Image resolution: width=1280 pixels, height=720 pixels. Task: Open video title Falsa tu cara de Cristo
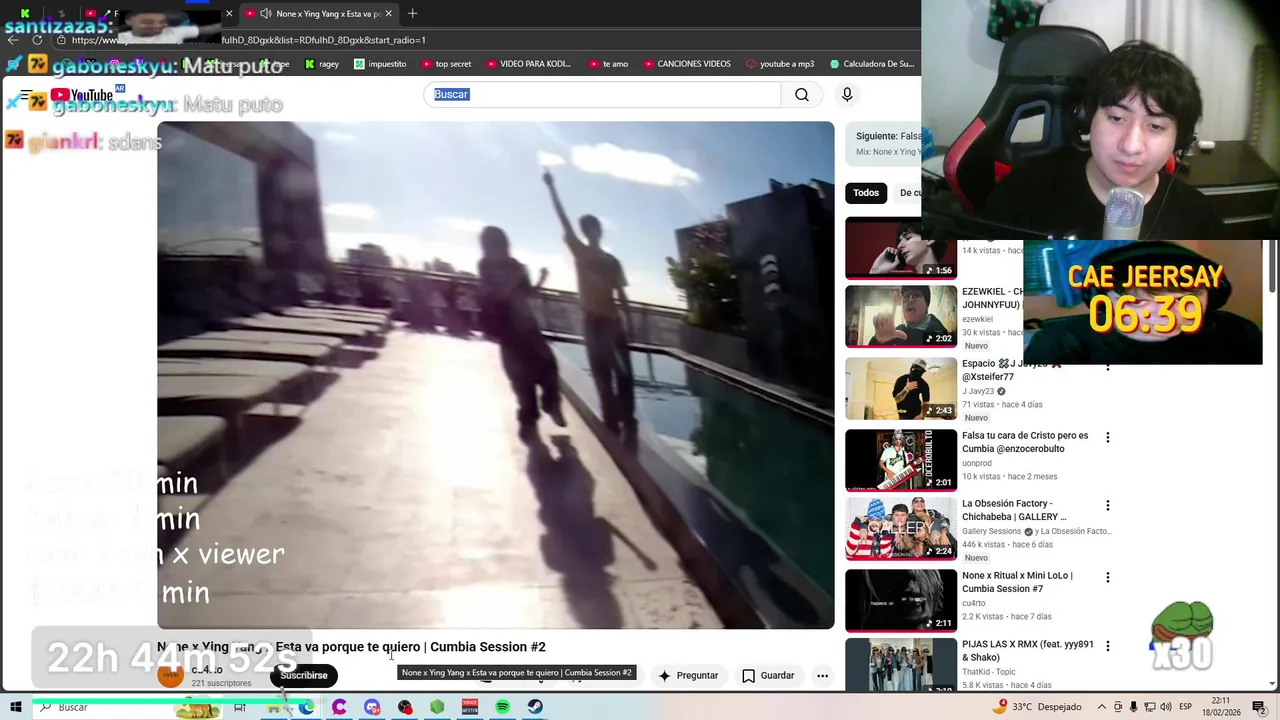point(1025,442)
